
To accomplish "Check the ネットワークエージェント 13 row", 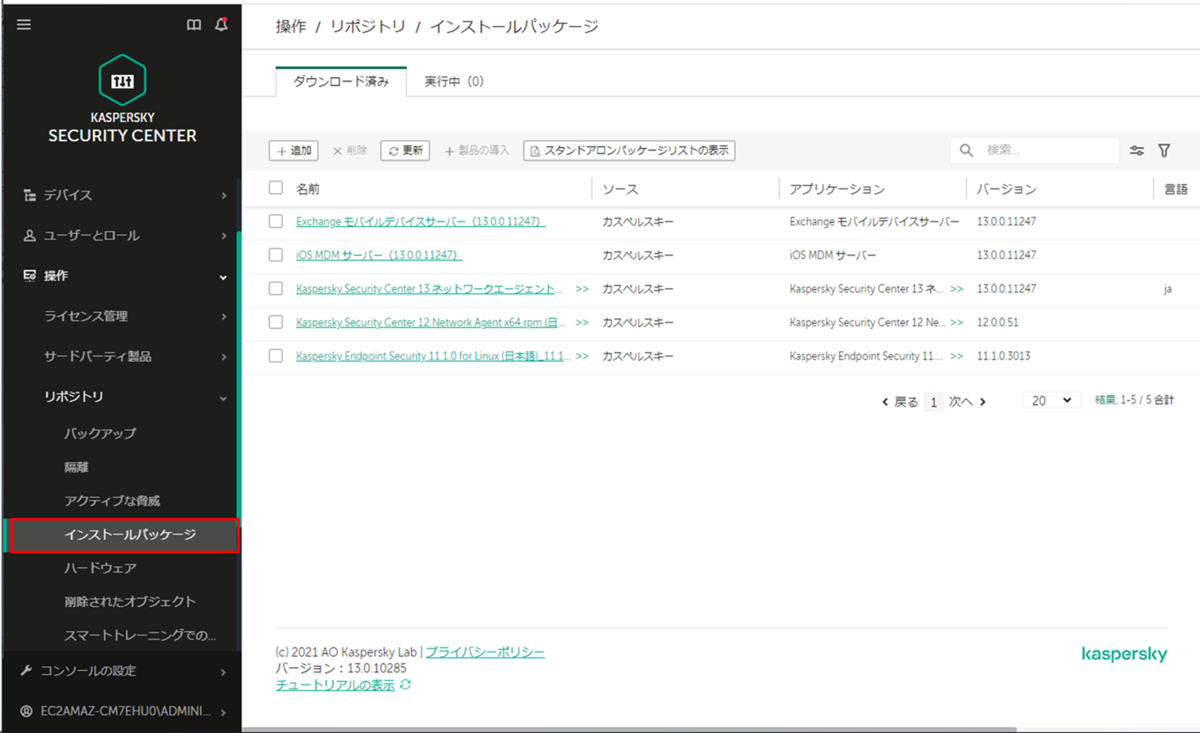I will (276, 289).
